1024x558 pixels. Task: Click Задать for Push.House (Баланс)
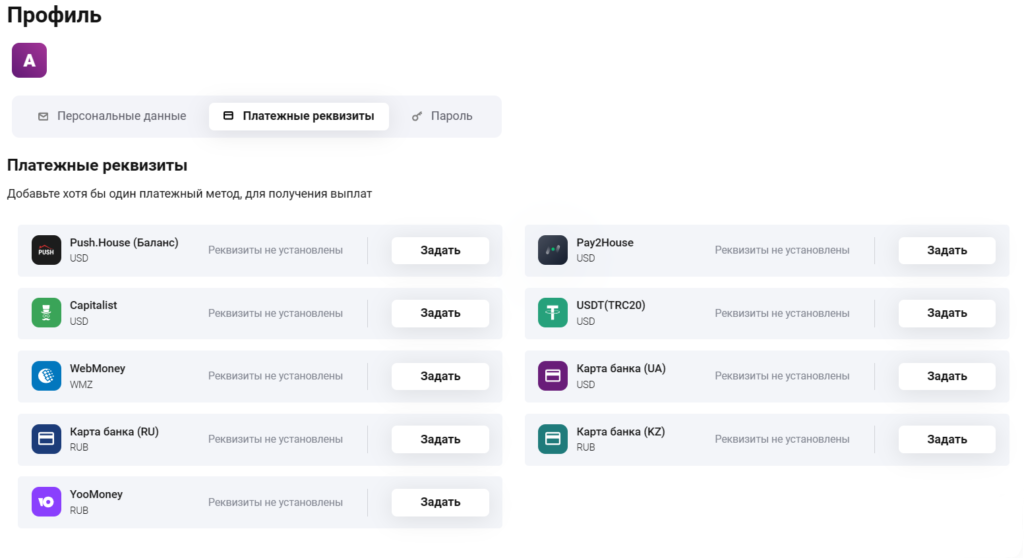click(x=440, y=251)
